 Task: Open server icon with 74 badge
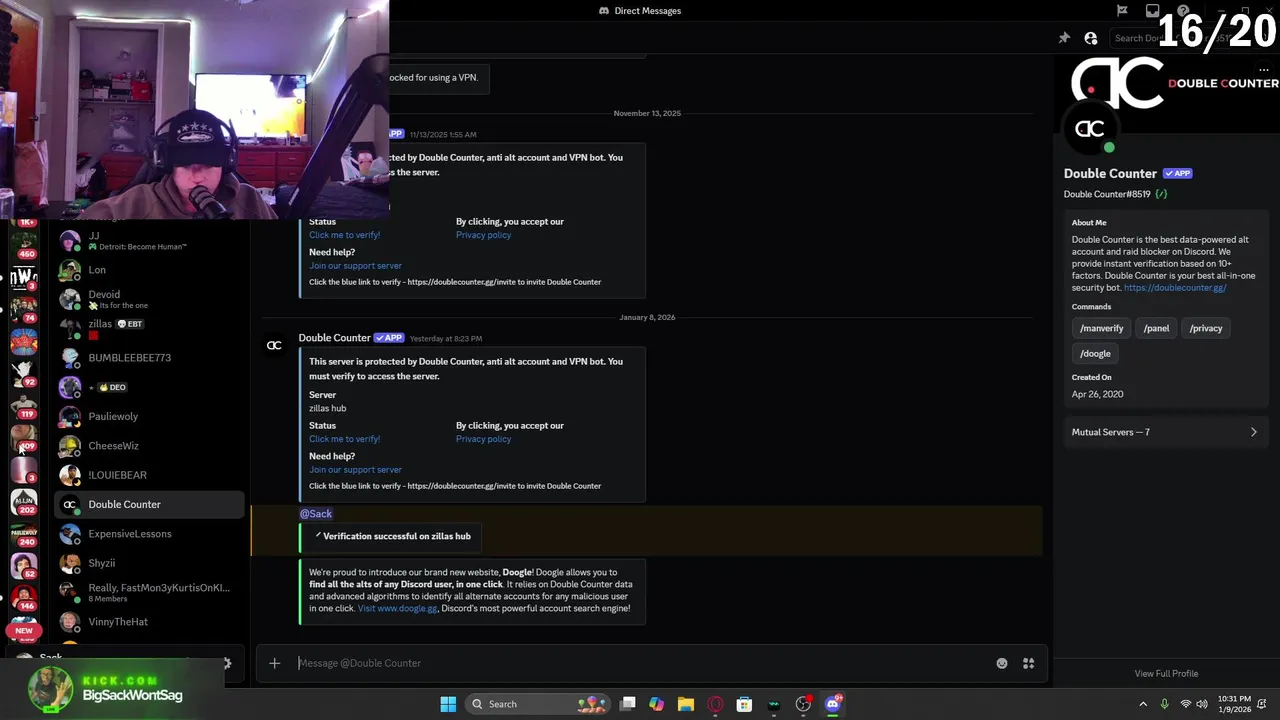(x=24, y=309)
